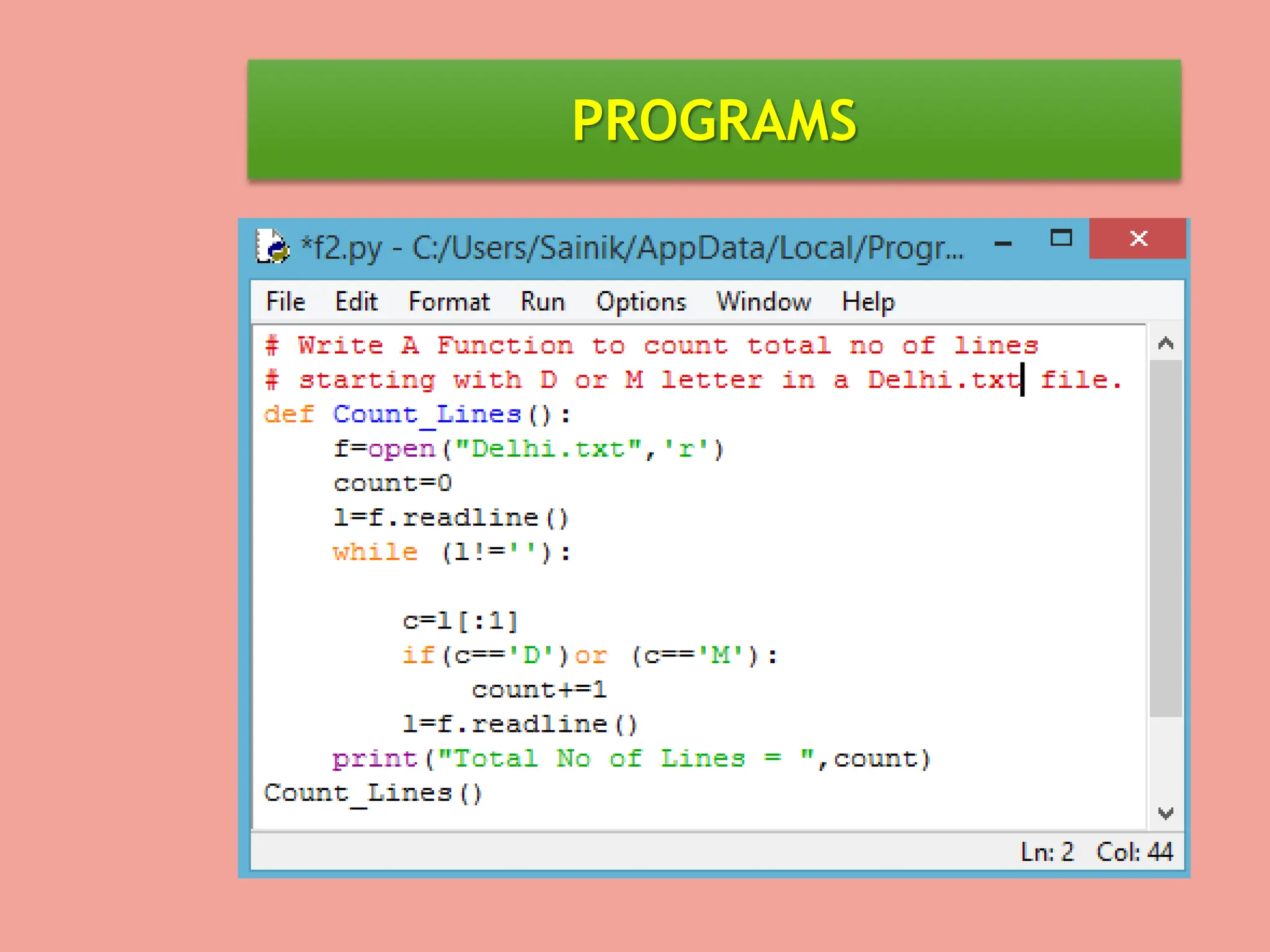Click the comment line '# starting with D or M letter'
The width and height of the screenshot is (1270, 952).
click(x=693, y=380)
